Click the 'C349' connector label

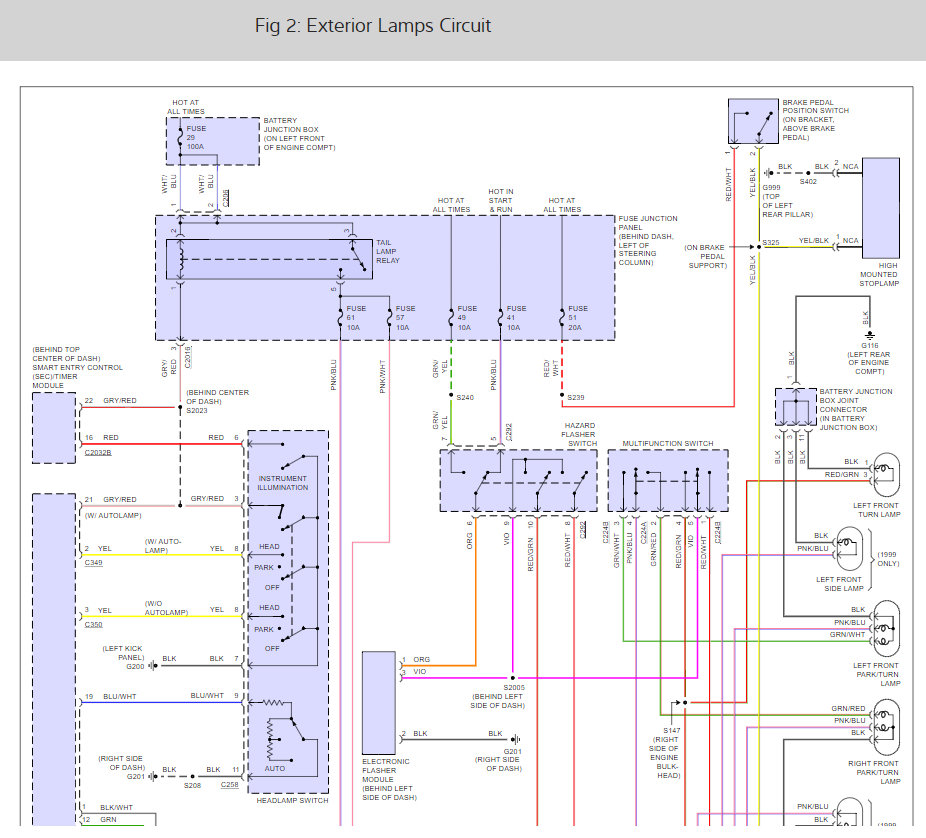[93, 563]
